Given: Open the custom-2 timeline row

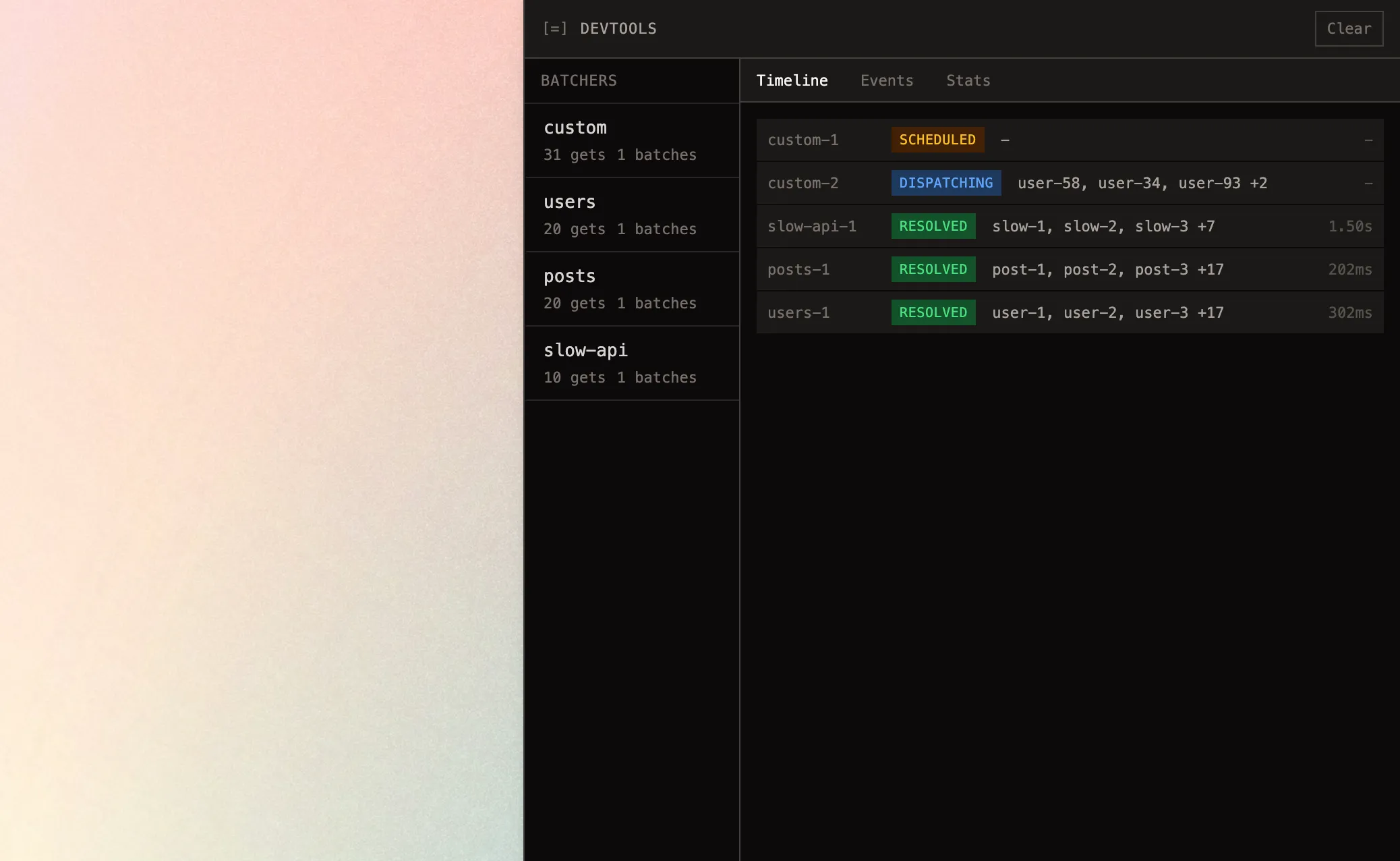Looking at the screenshot, I should coord(1070,183).
